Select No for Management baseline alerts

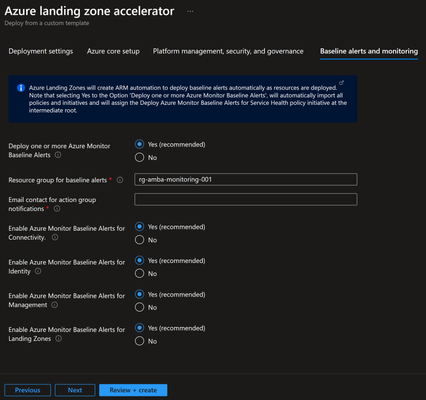139,307
